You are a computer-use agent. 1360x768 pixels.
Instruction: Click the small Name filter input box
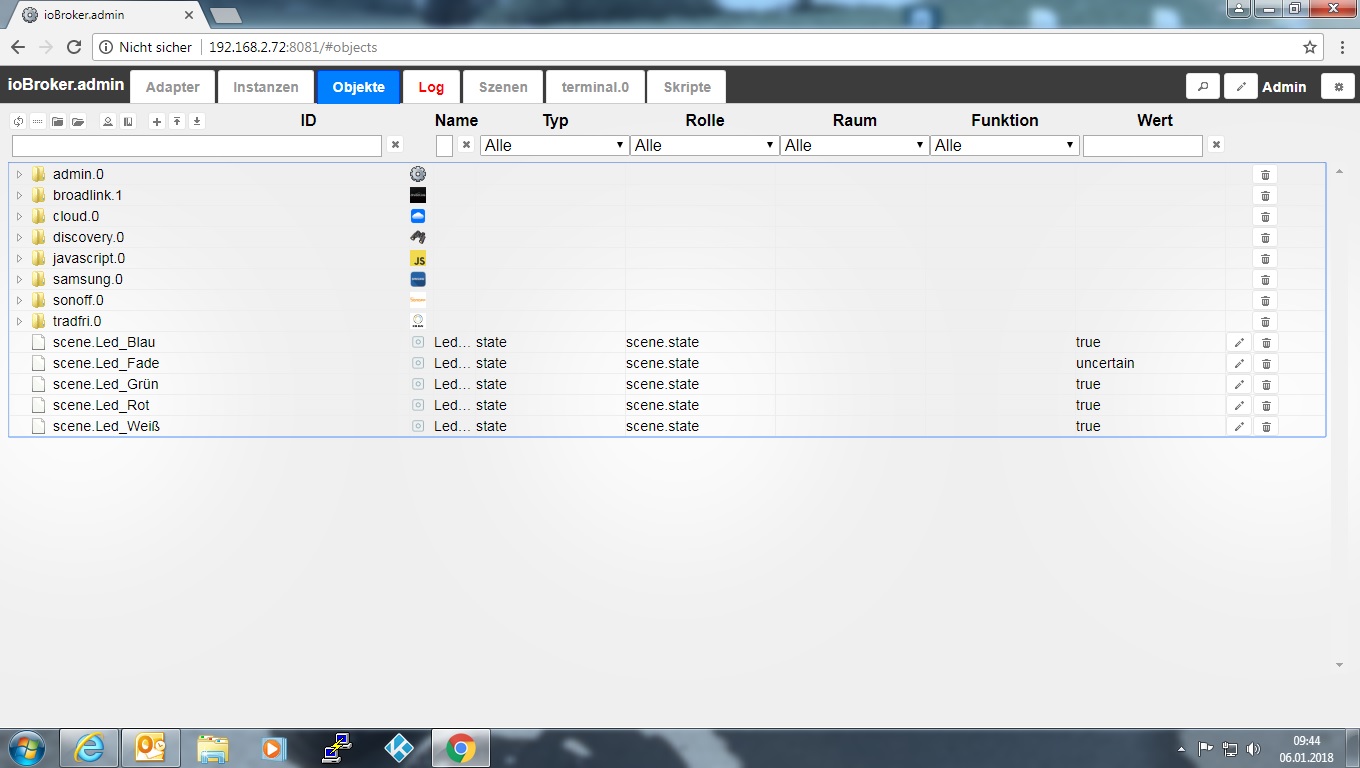tap(445, 146)
